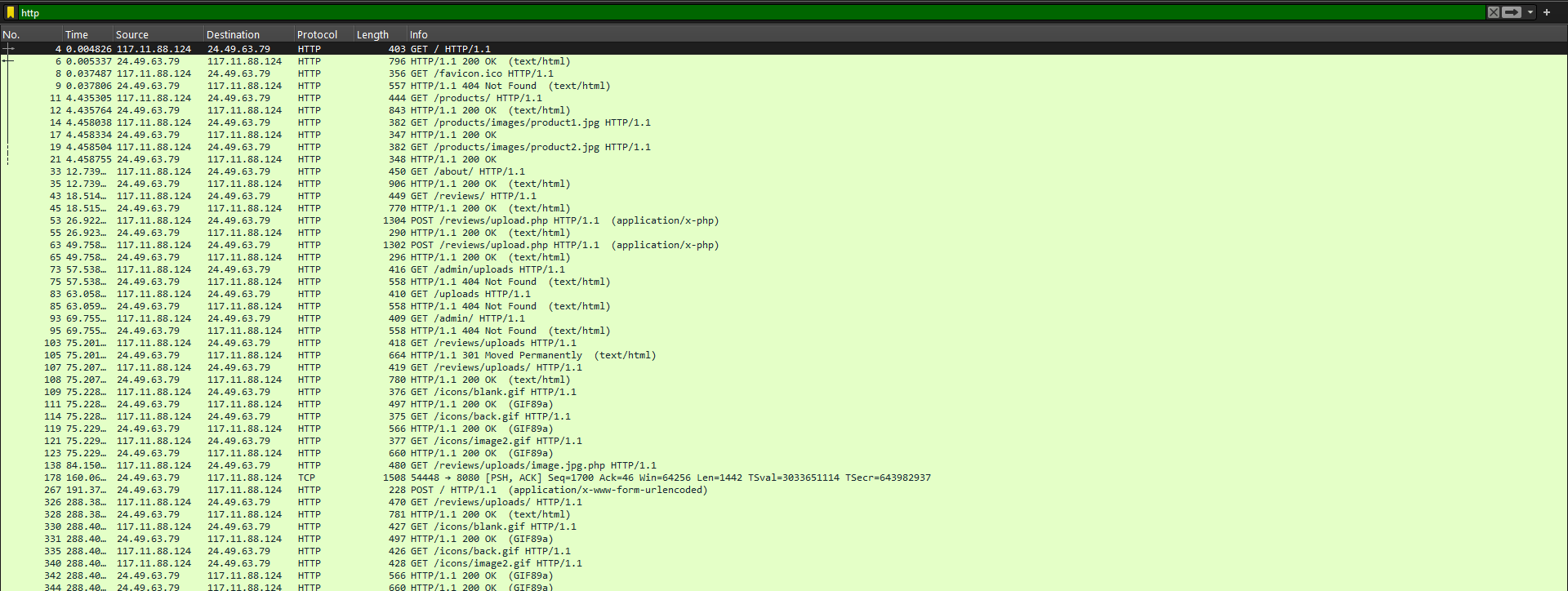Select packet 107 GET /reviews/uploads/
The width and height of the screenshot is (1568, 591).
point(784,367)
